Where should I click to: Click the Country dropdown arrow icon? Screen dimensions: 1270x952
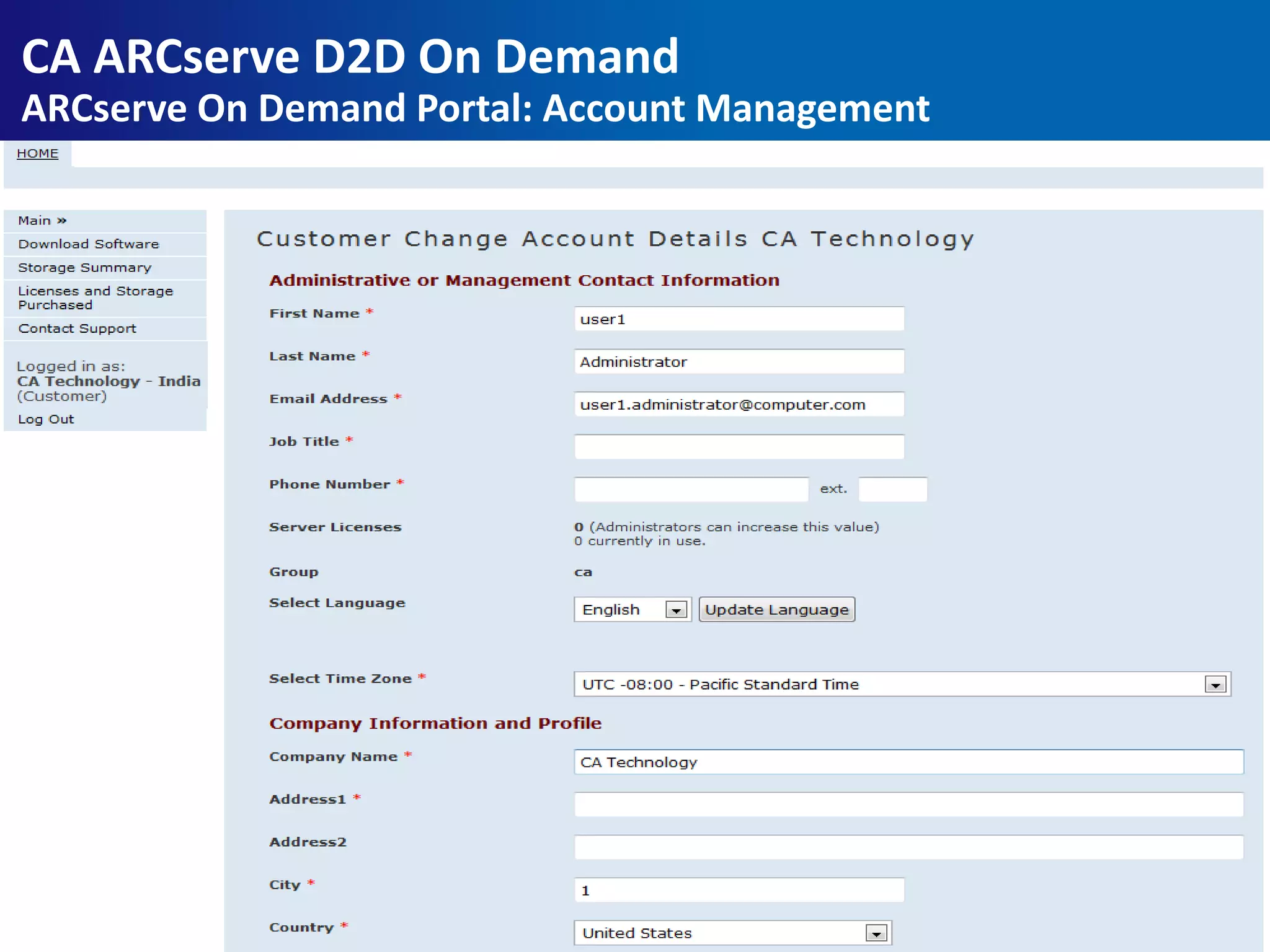coord(876,933)
